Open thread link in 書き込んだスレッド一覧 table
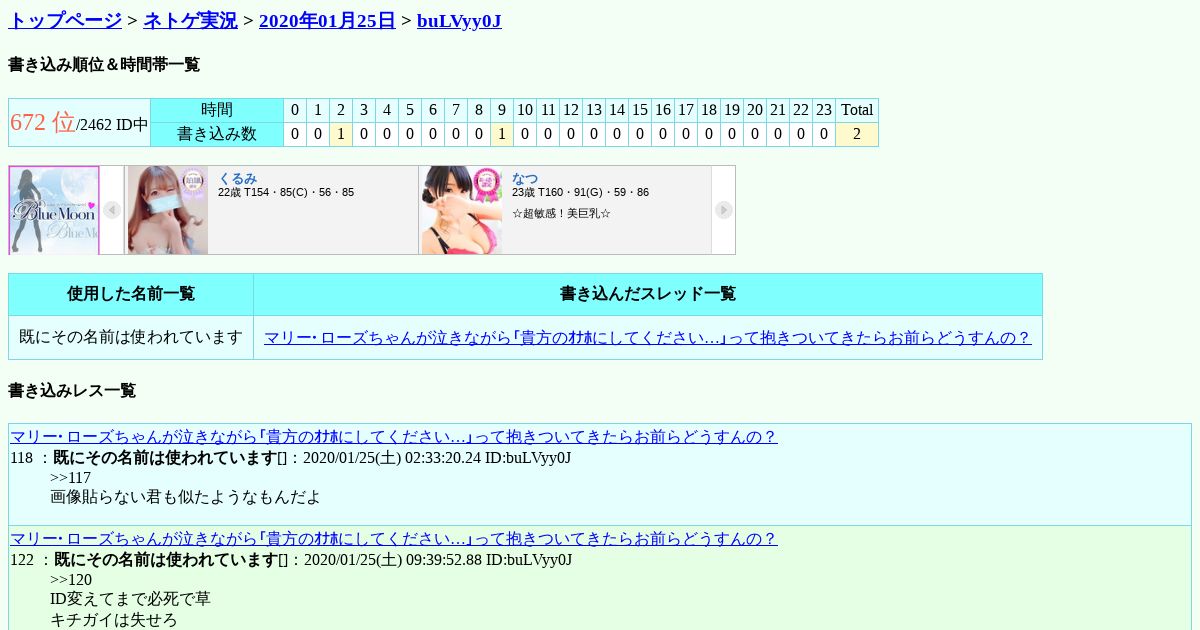Viewport: 1200px width, 630px height. [x=647, y=338]
